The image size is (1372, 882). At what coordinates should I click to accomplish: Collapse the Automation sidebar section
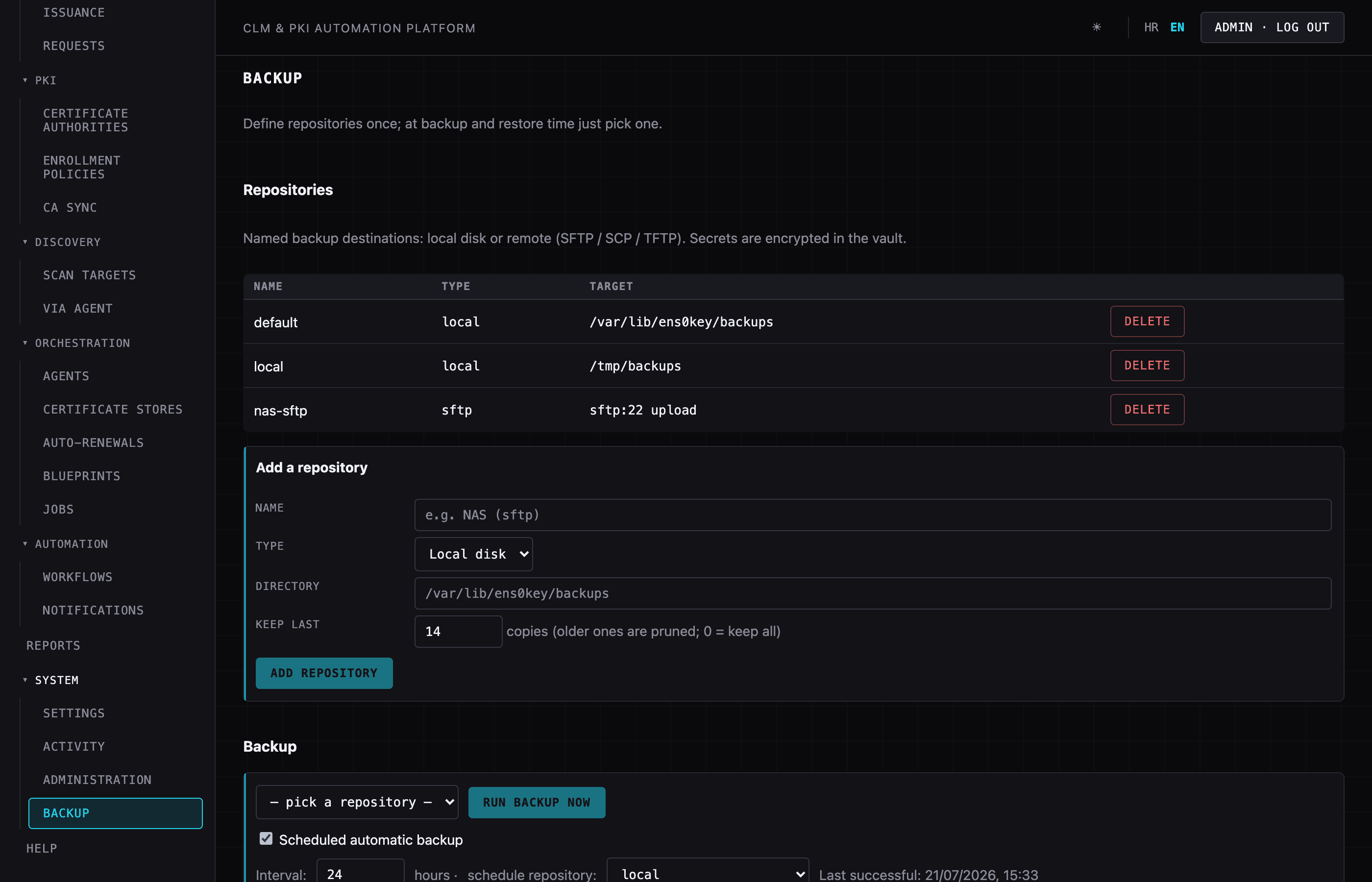[x=65, y=543]
